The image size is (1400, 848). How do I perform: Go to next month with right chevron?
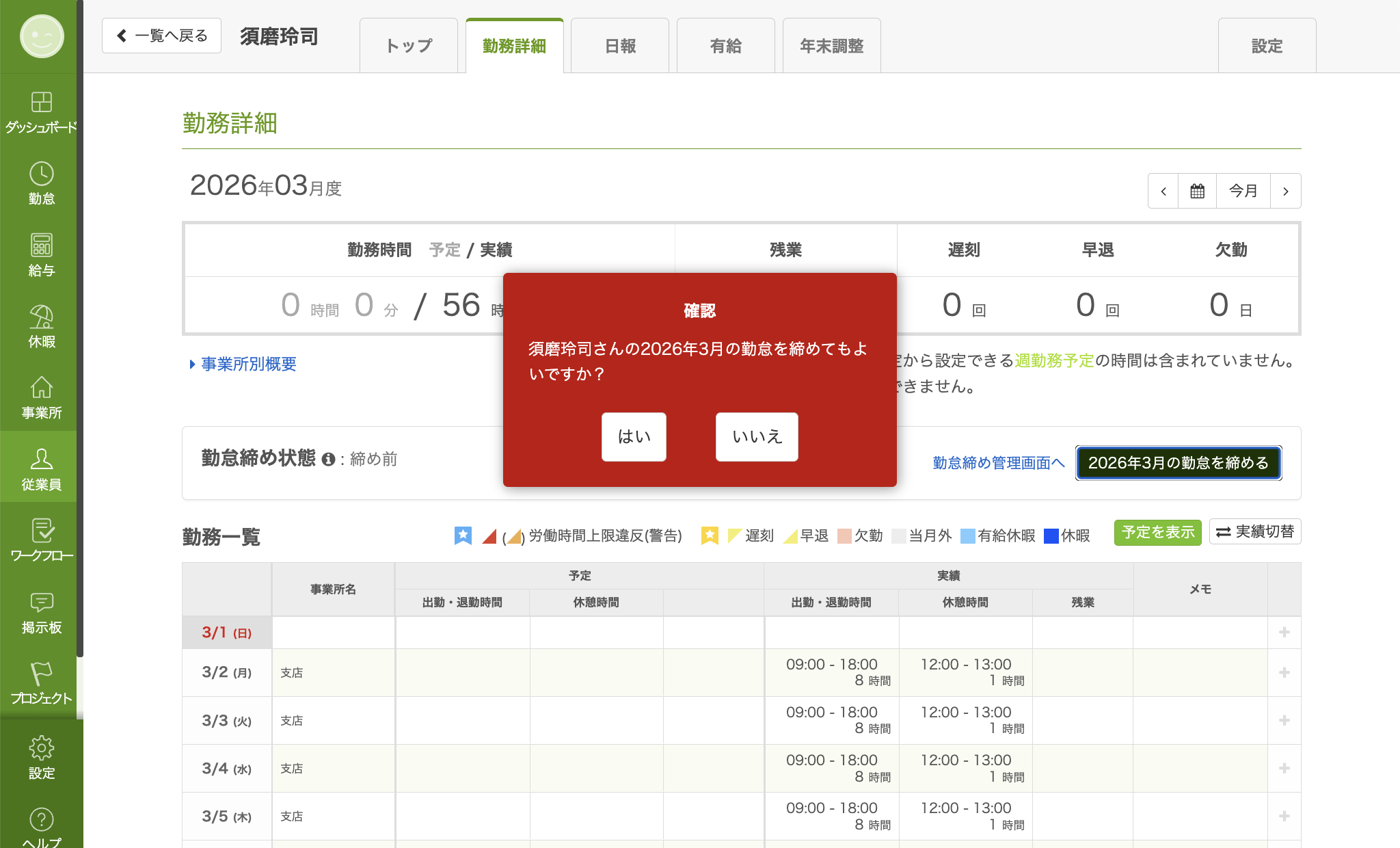click(x=1286, y=191)
